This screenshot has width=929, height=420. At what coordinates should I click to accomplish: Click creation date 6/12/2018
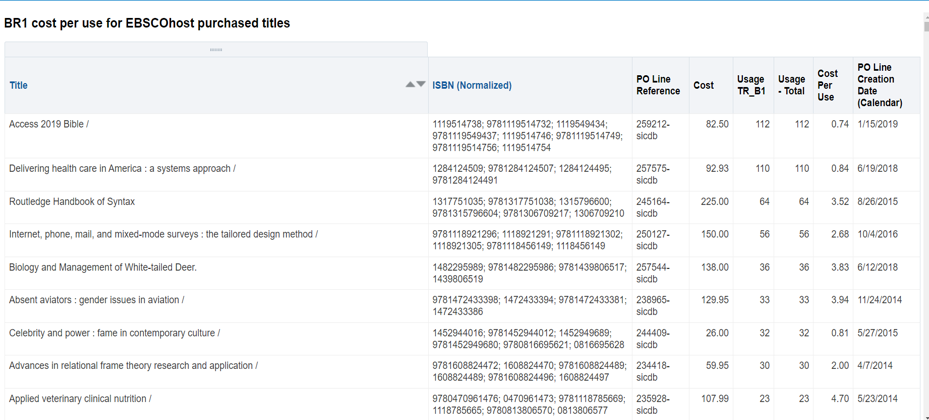(x=878, y=268)
